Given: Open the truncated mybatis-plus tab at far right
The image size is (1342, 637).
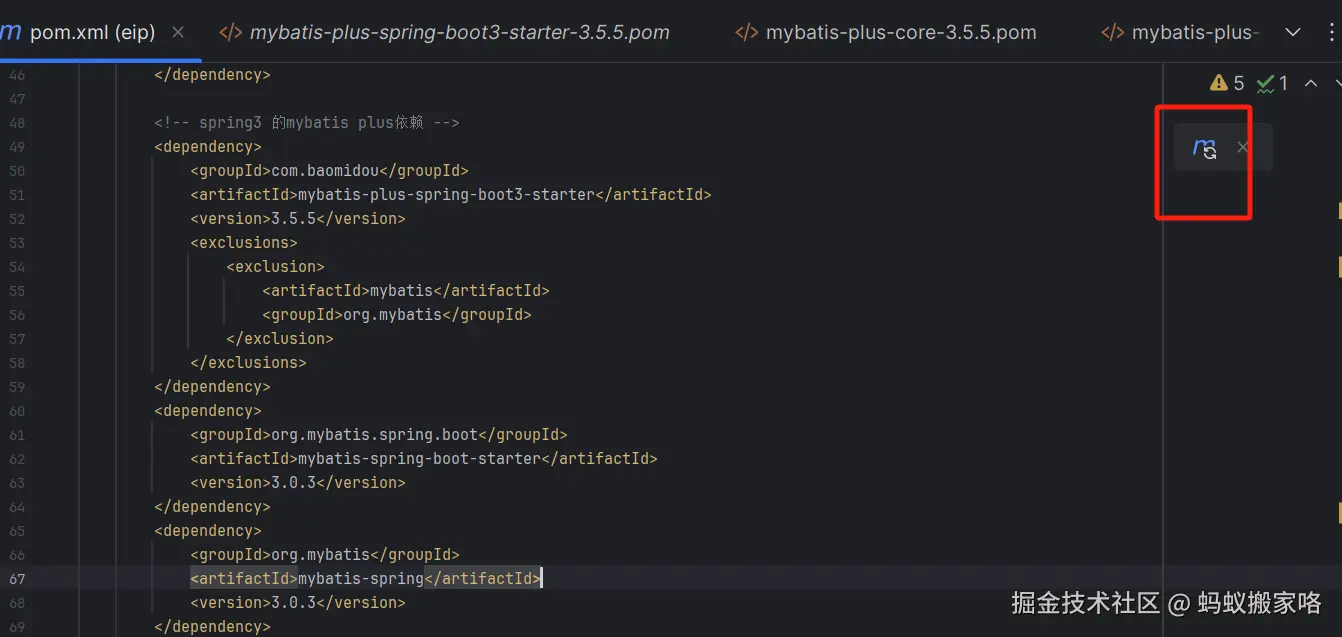Looking at the screenshot, I should pos(1194,32).
